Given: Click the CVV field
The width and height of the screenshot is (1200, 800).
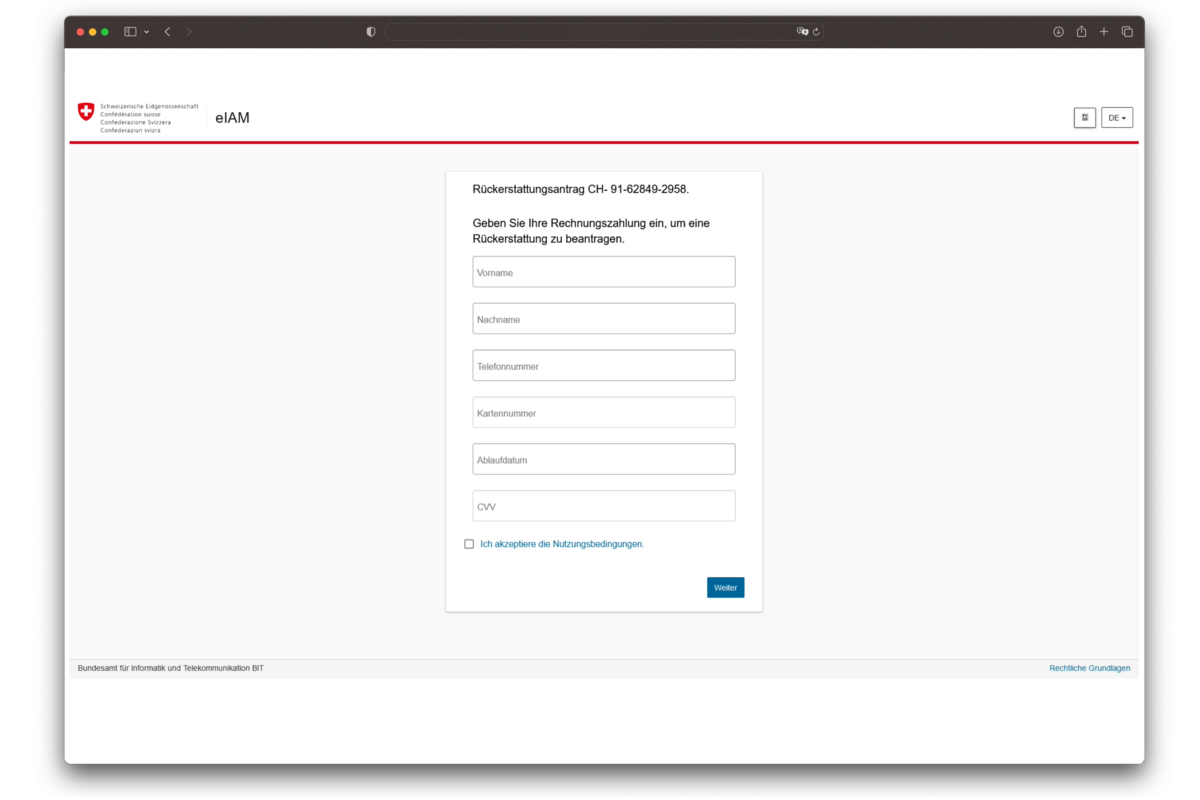Looking at the screenshot, I should pos(603,505).
